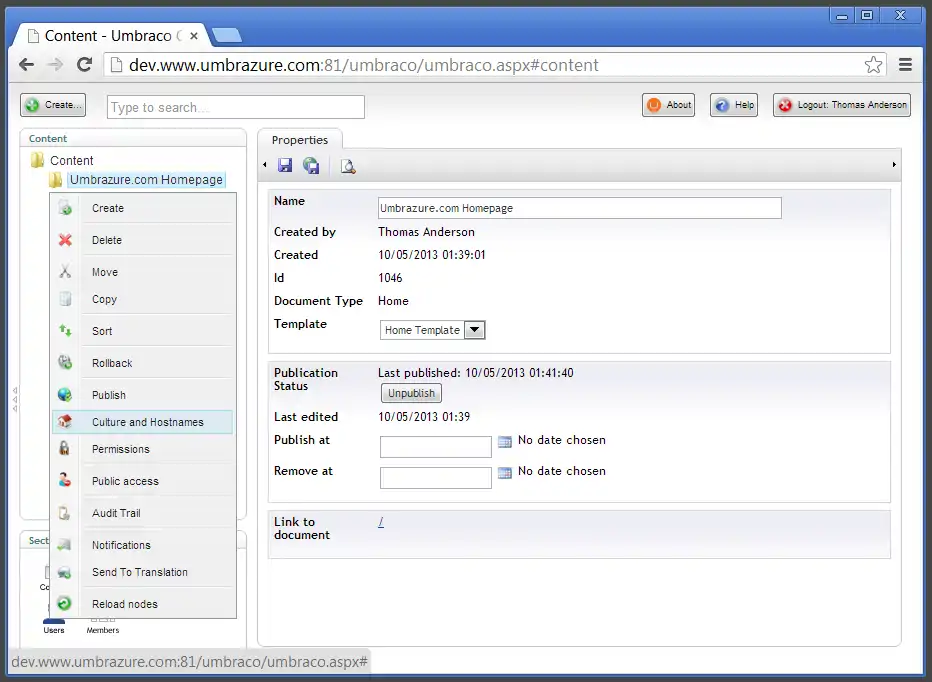Click the Save disk icon in toolbar
This screenshot has height=682, width=932.
point(285,165)
